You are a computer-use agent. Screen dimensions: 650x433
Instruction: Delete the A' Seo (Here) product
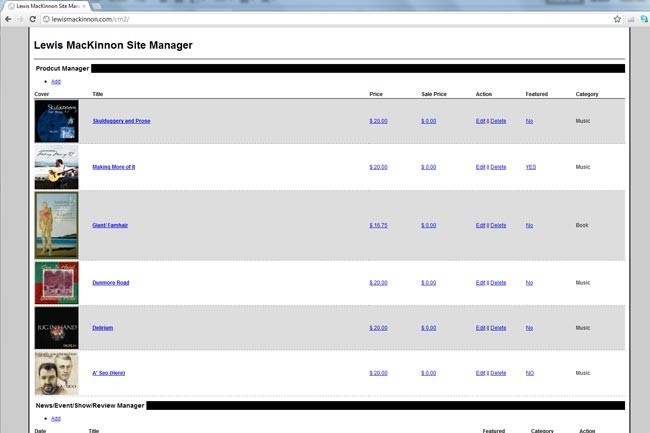point(498,373)
